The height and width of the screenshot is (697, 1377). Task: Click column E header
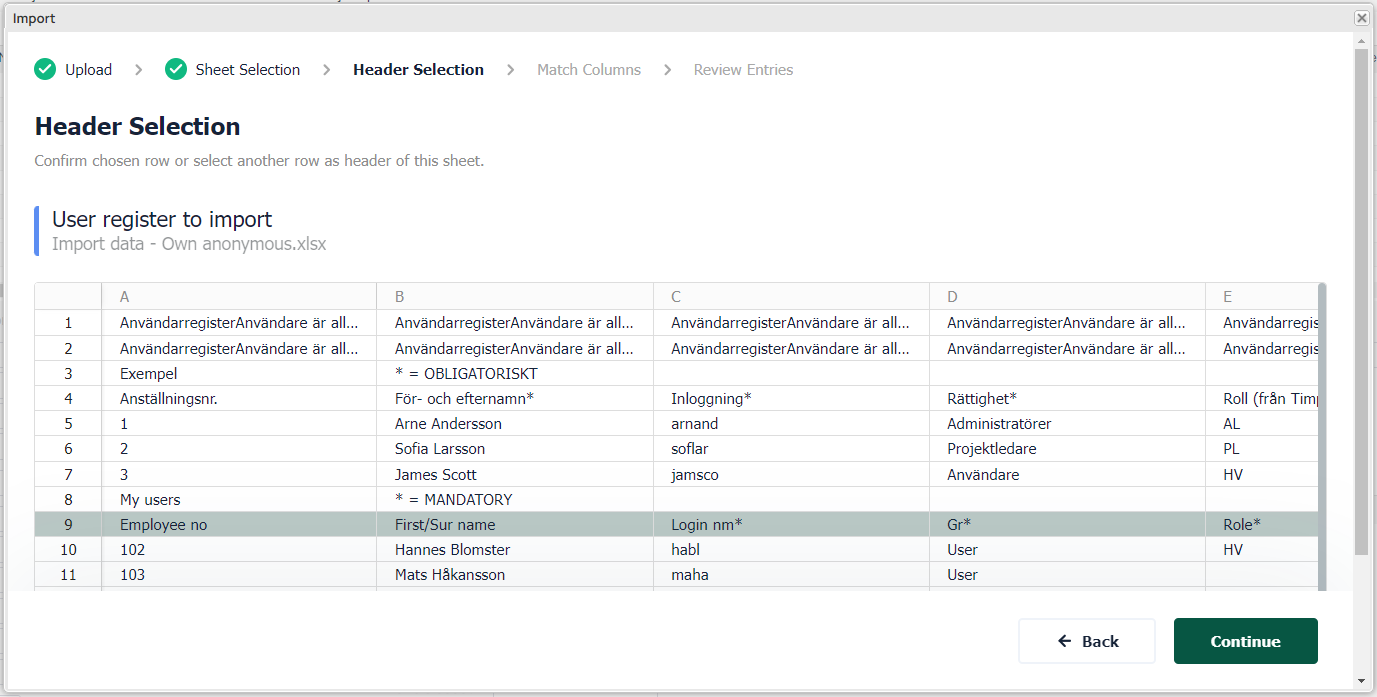(1262, 297)
